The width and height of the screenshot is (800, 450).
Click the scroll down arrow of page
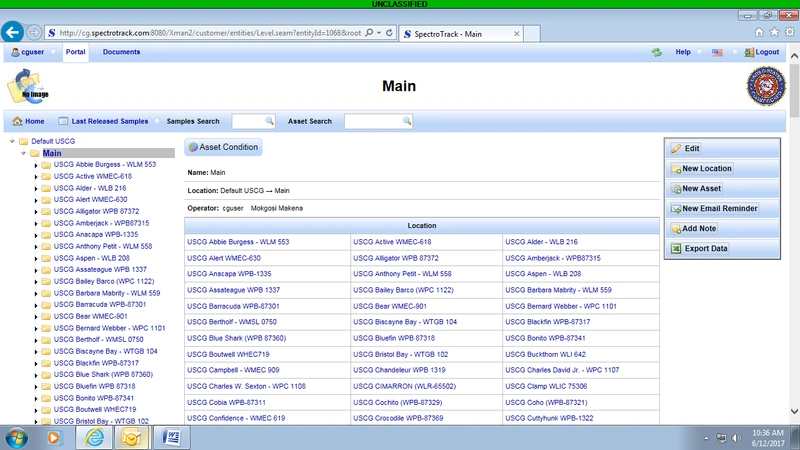[794, 411]
